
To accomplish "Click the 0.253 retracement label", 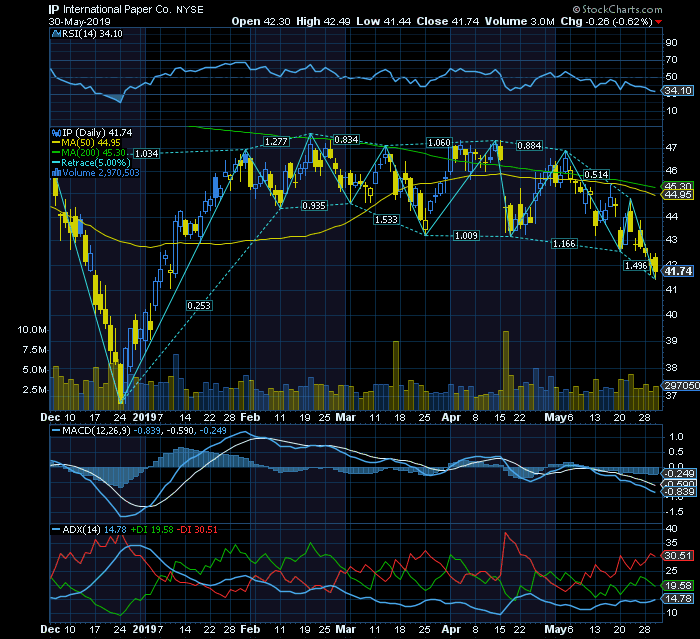I will click(199, 305).
